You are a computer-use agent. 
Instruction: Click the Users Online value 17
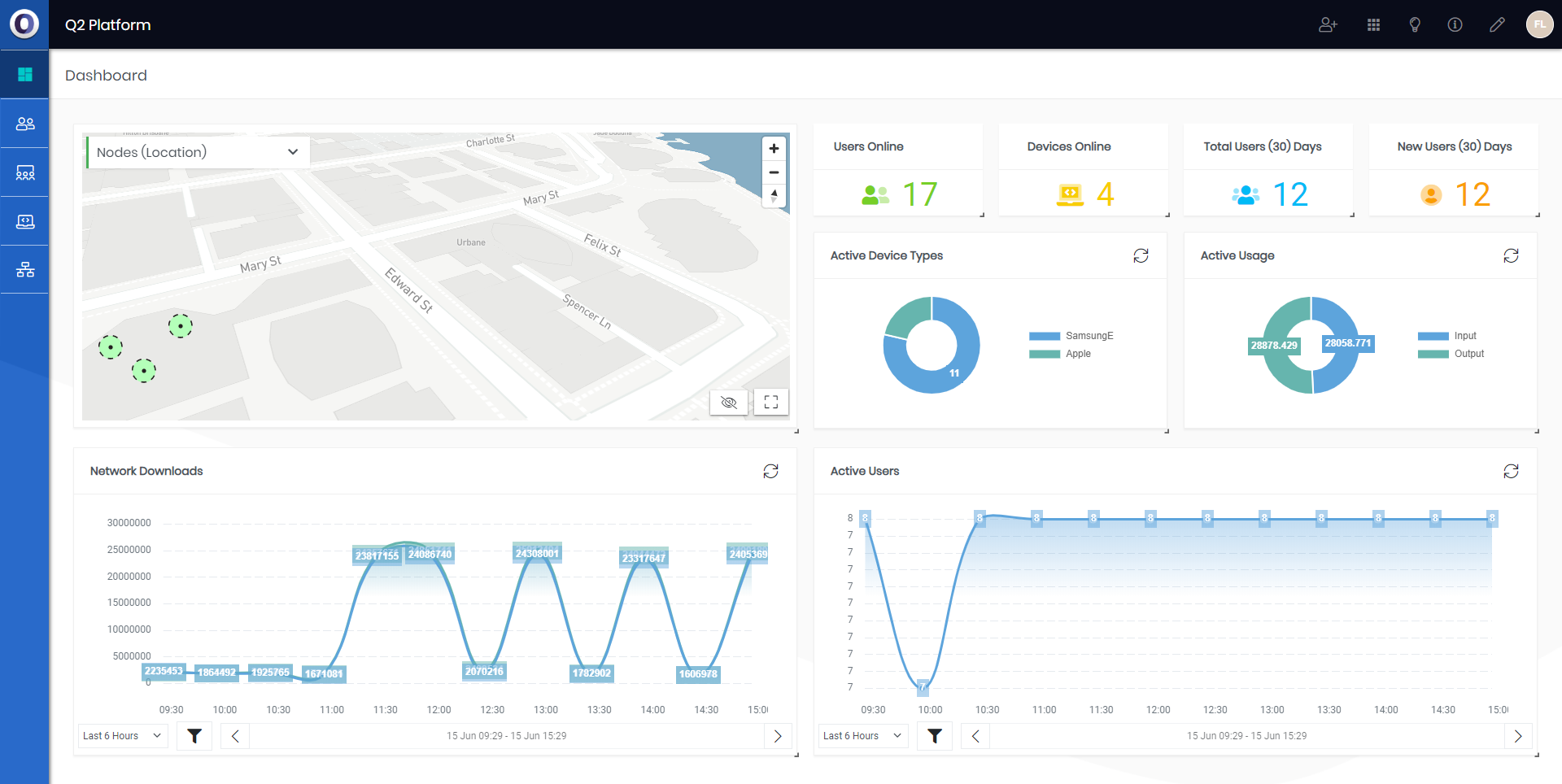click(920, 194)
